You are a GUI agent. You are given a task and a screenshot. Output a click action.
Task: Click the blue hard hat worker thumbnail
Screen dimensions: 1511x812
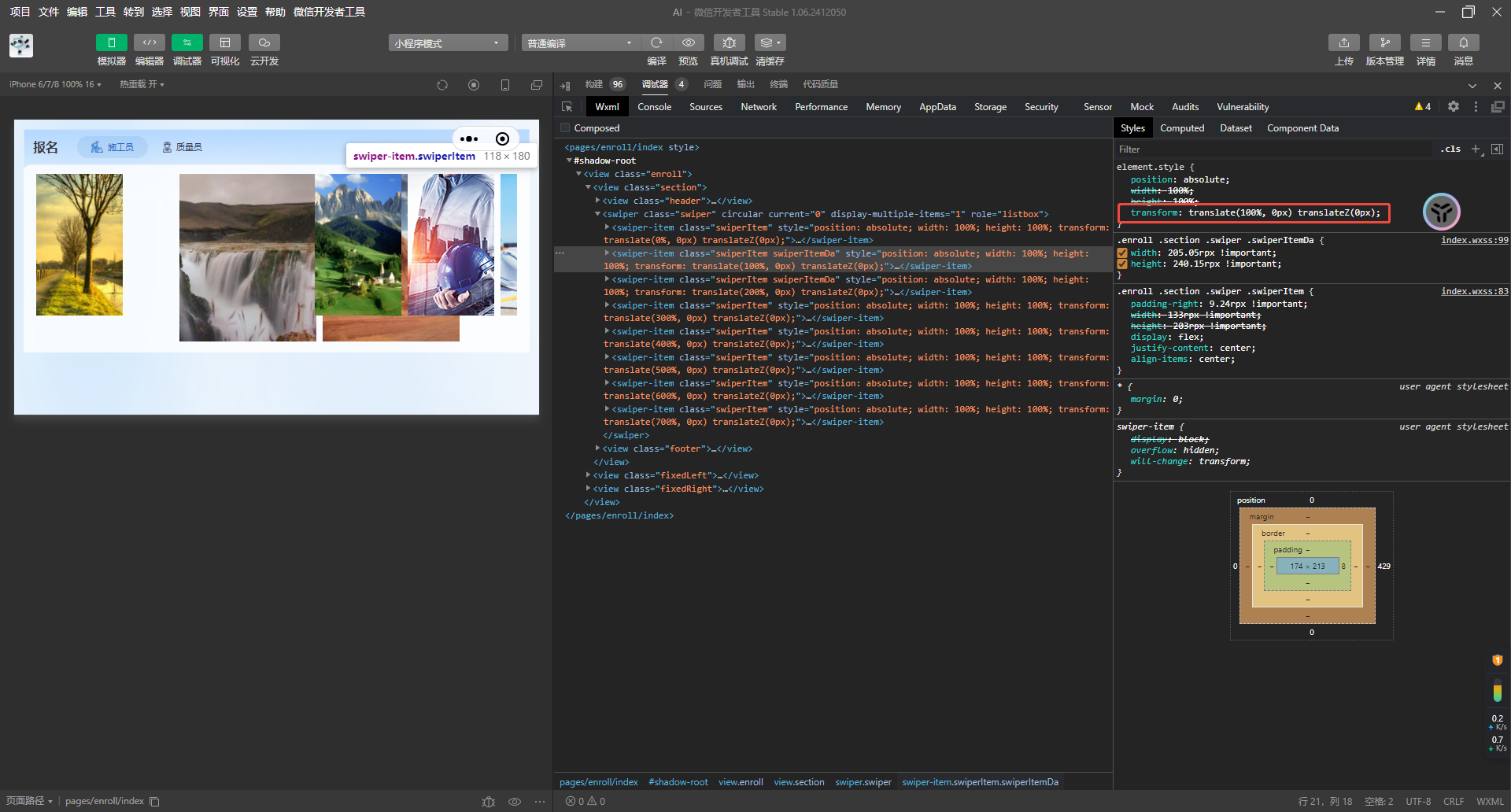click(451, 245)
